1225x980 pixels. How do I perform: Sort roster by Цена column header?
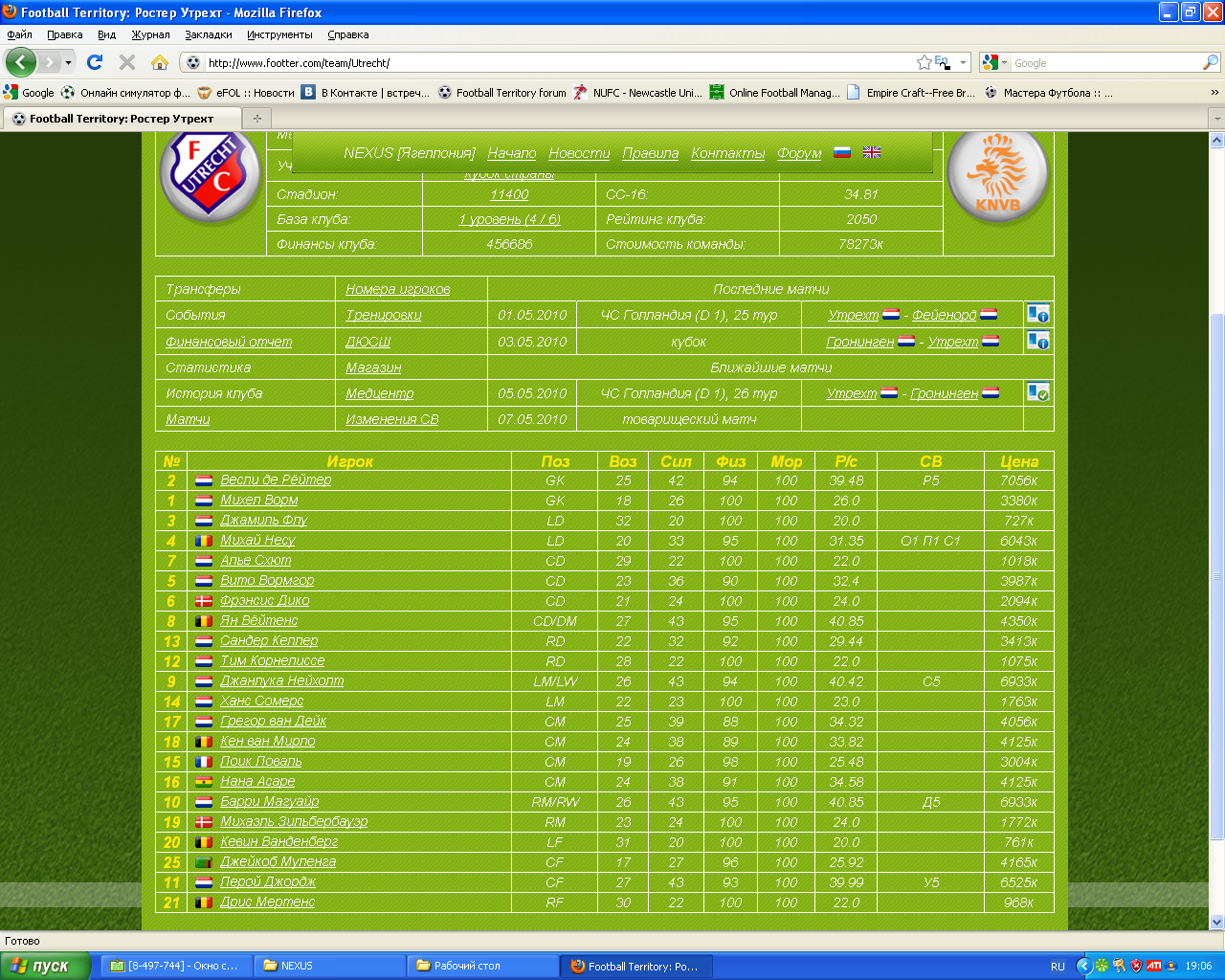point(1019,461)
